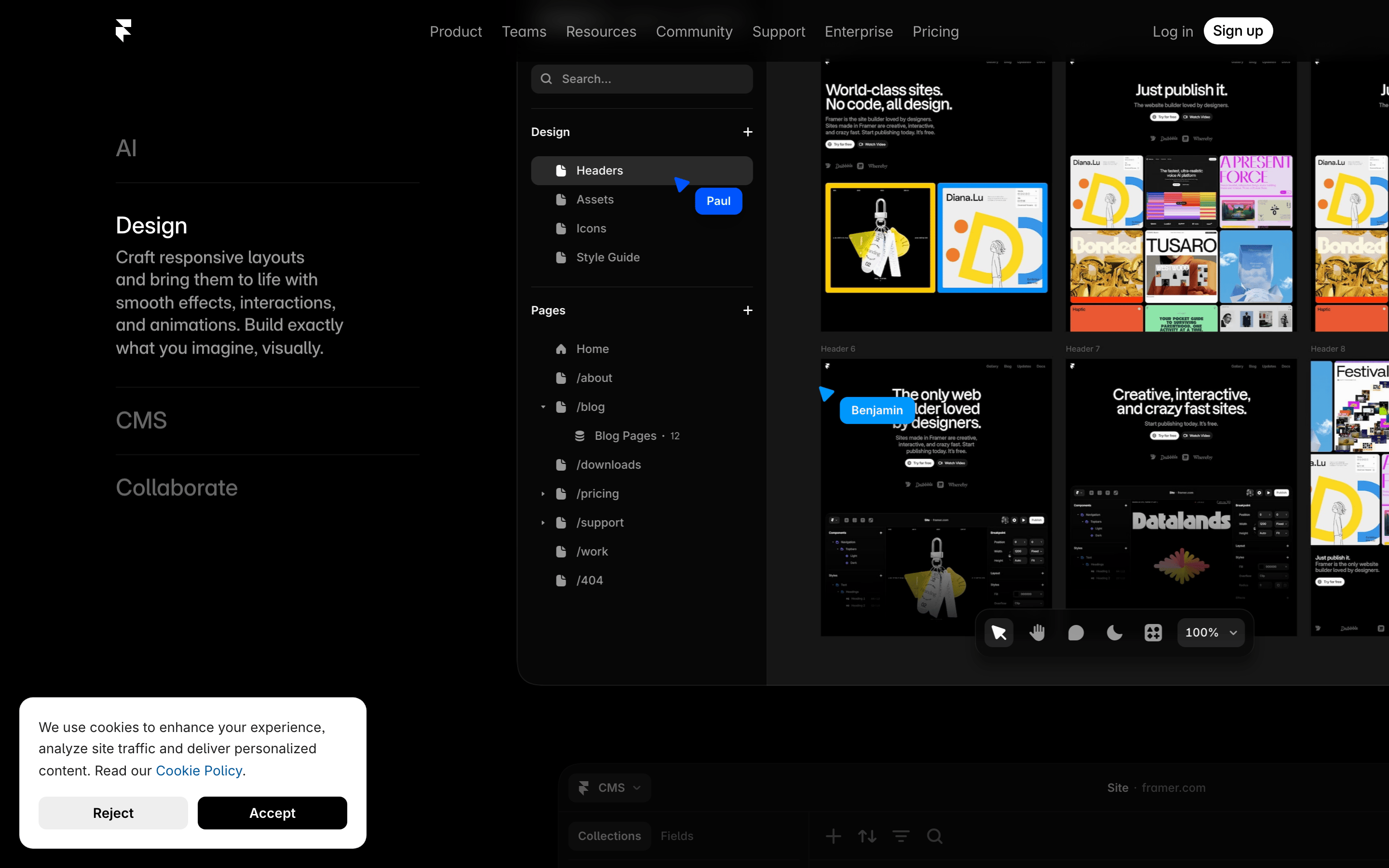Open the Pricing page
Viewport: 1389px width, 868px height.
click(936, 31)
